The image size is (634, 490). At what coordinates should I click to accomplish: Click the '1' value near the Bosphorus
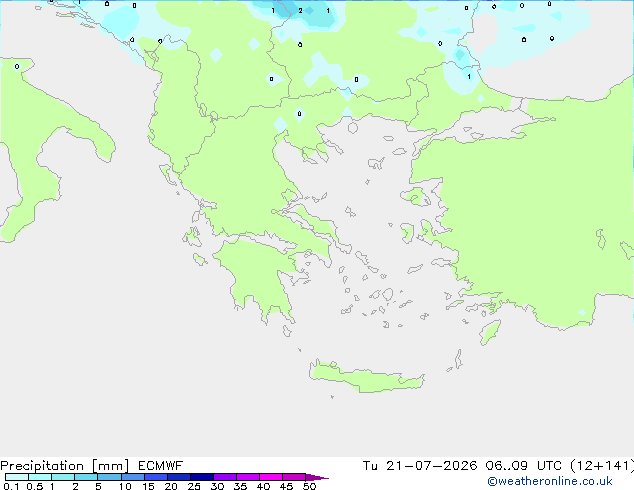469,76
